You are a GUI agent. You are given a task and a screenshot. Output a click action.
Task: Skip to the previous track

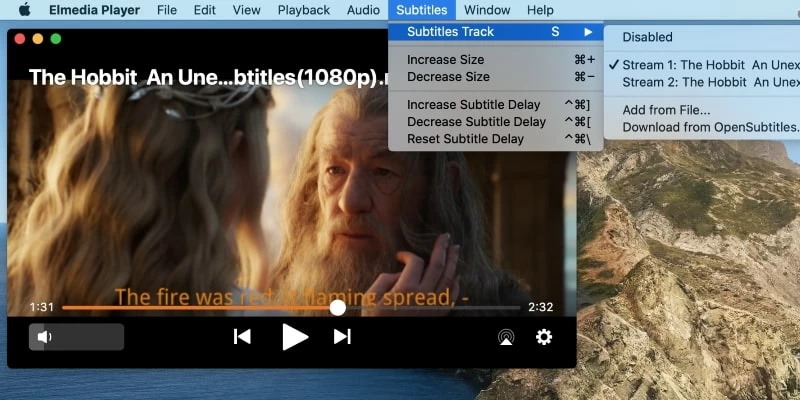242,337
